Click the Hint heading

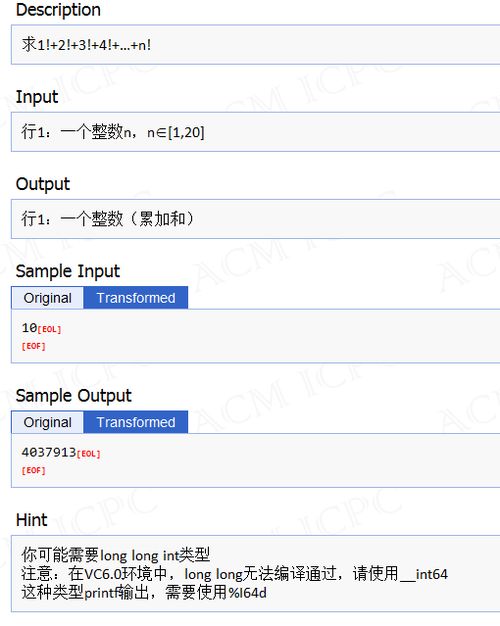[32, 520]
